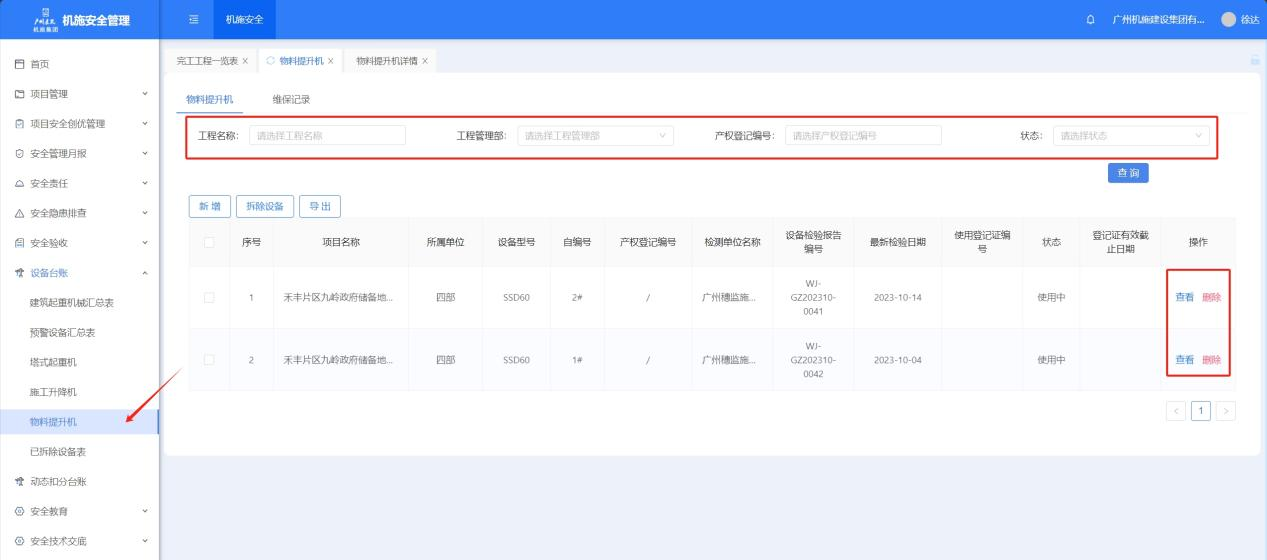Select the checkbox for row 2
This screenshot has height=560, width=1267.
coord(209,360)
